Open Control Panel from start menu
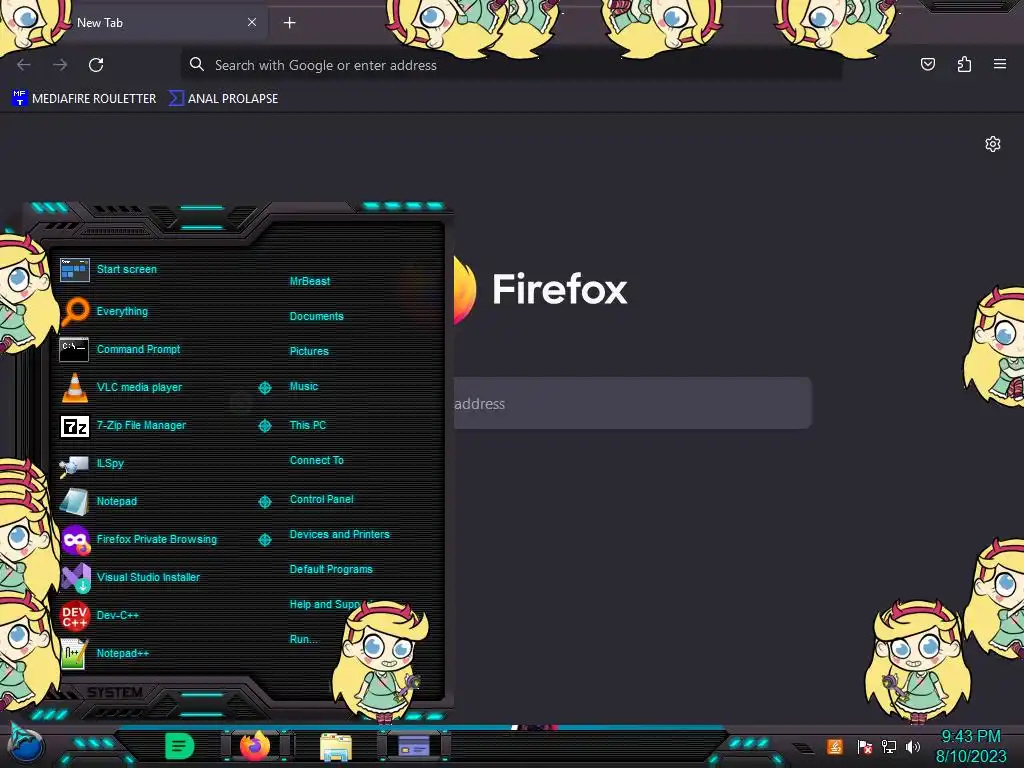The image size is (1024, 768). (321, 499)
